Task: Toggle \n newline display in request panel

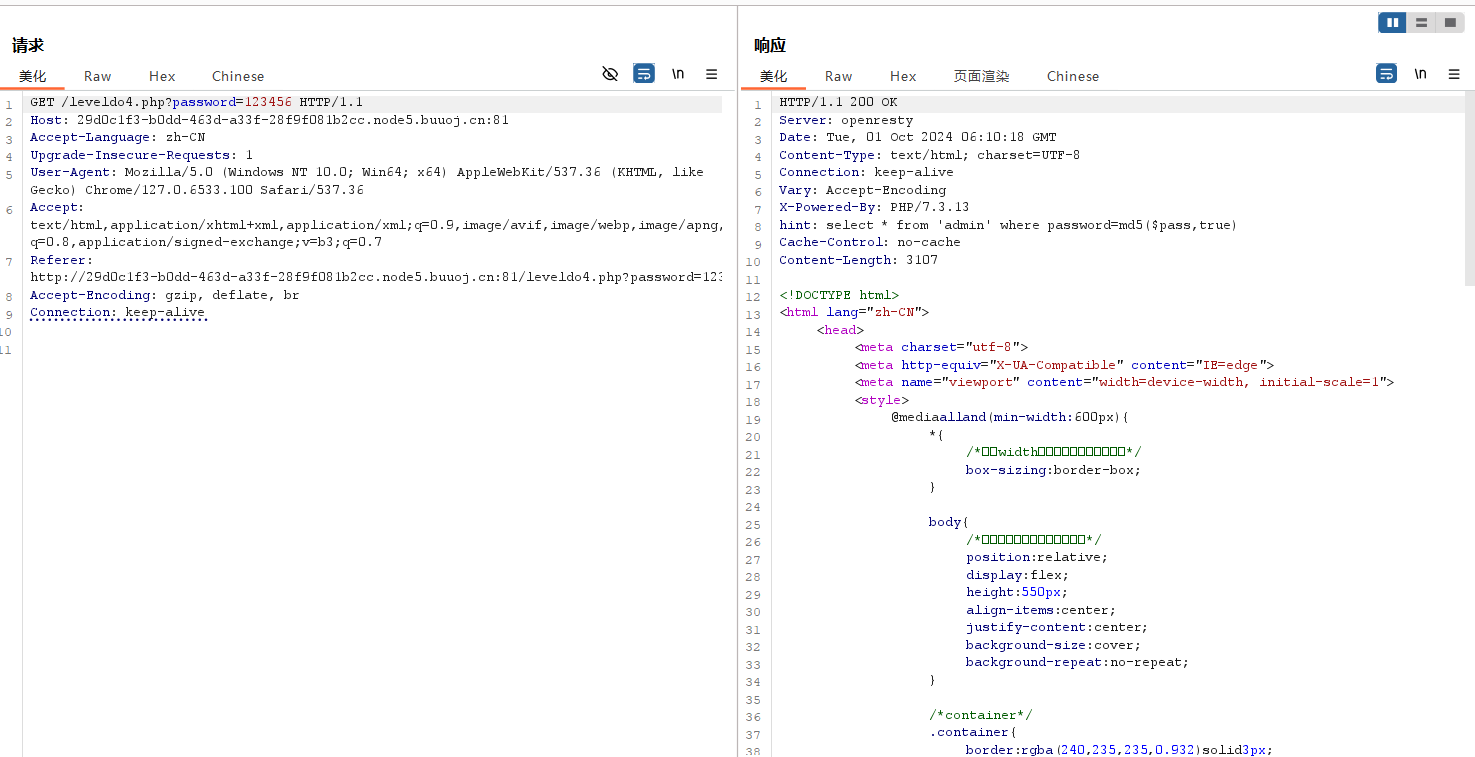Action: (x=678, y=74)
